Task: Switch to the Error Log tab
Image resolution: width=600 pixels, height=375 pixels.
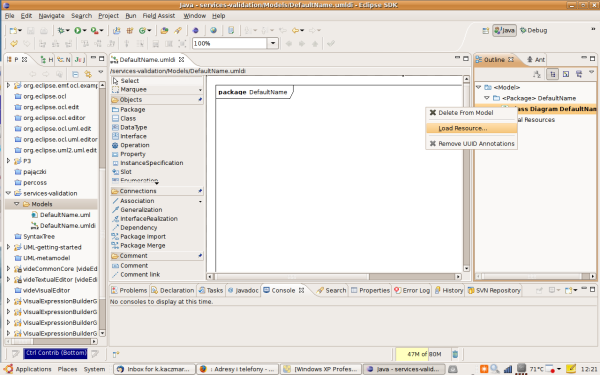Action: pos(412,290)
